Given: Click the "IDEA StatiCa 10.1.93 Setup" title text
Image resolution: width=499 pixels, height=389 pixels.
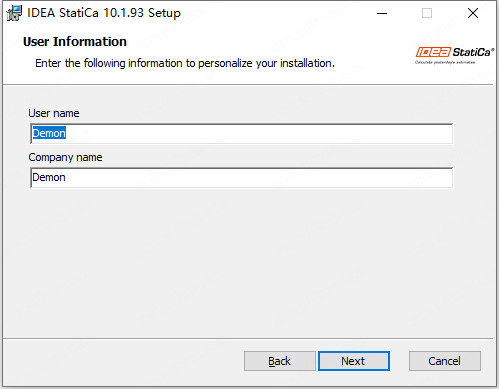Looking at the screenshot, I should 104,13.
